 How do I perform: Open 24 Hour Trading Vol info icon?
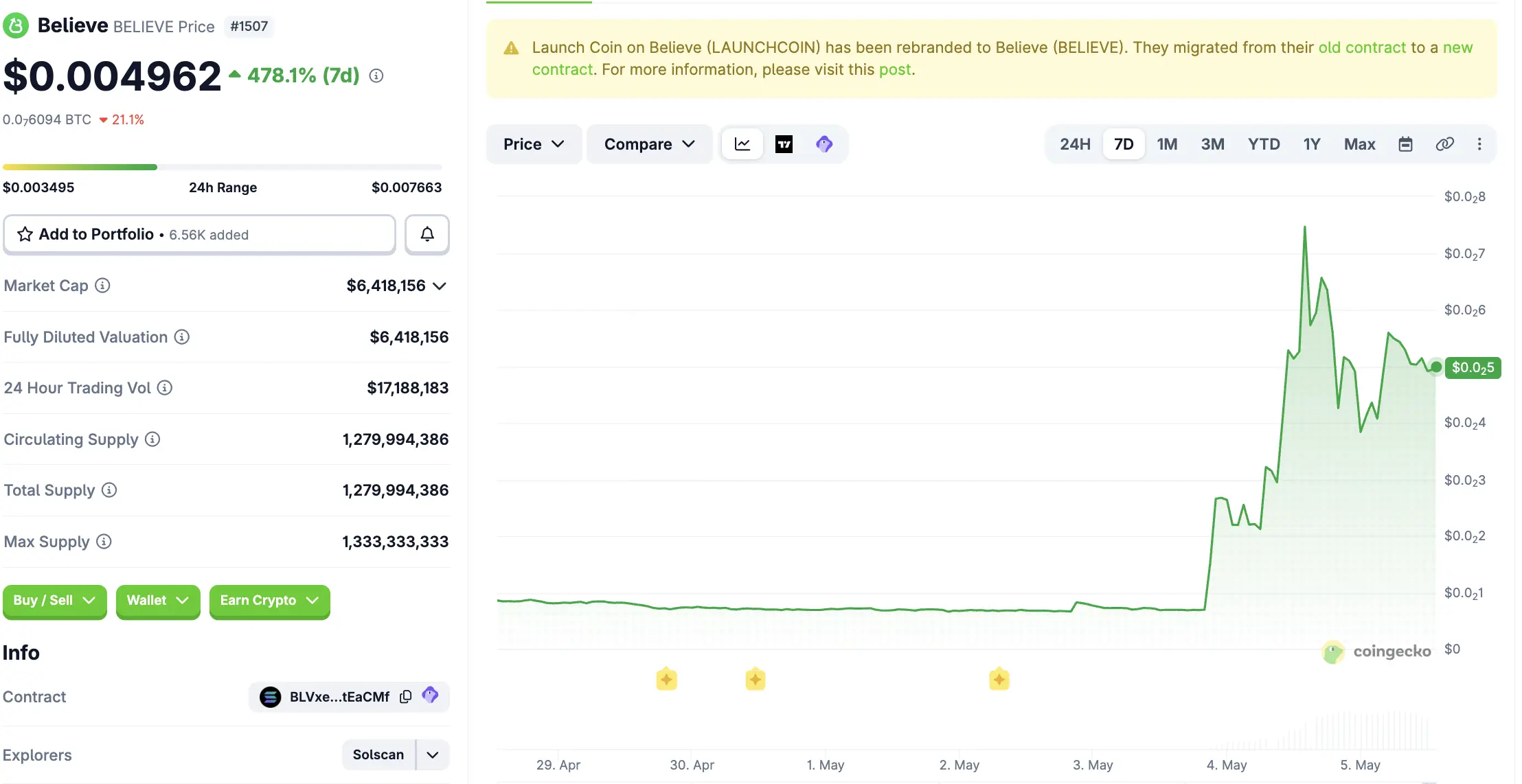165,388
